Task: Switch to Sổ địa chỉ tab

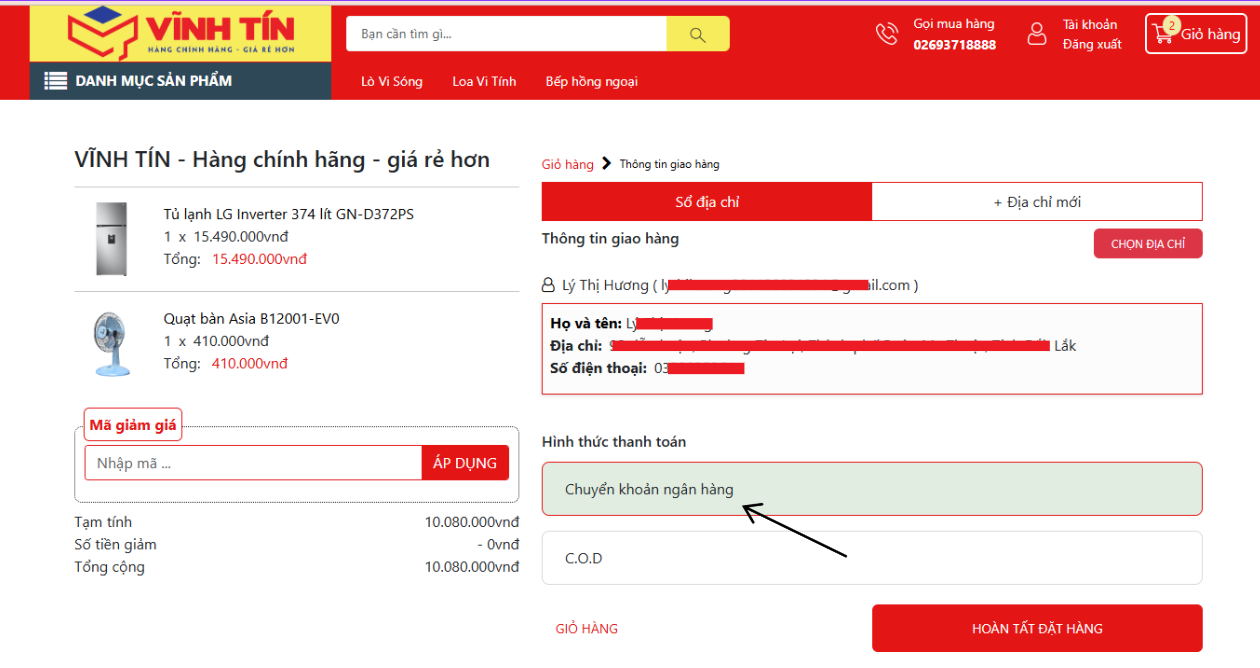Action: (707, 202)
